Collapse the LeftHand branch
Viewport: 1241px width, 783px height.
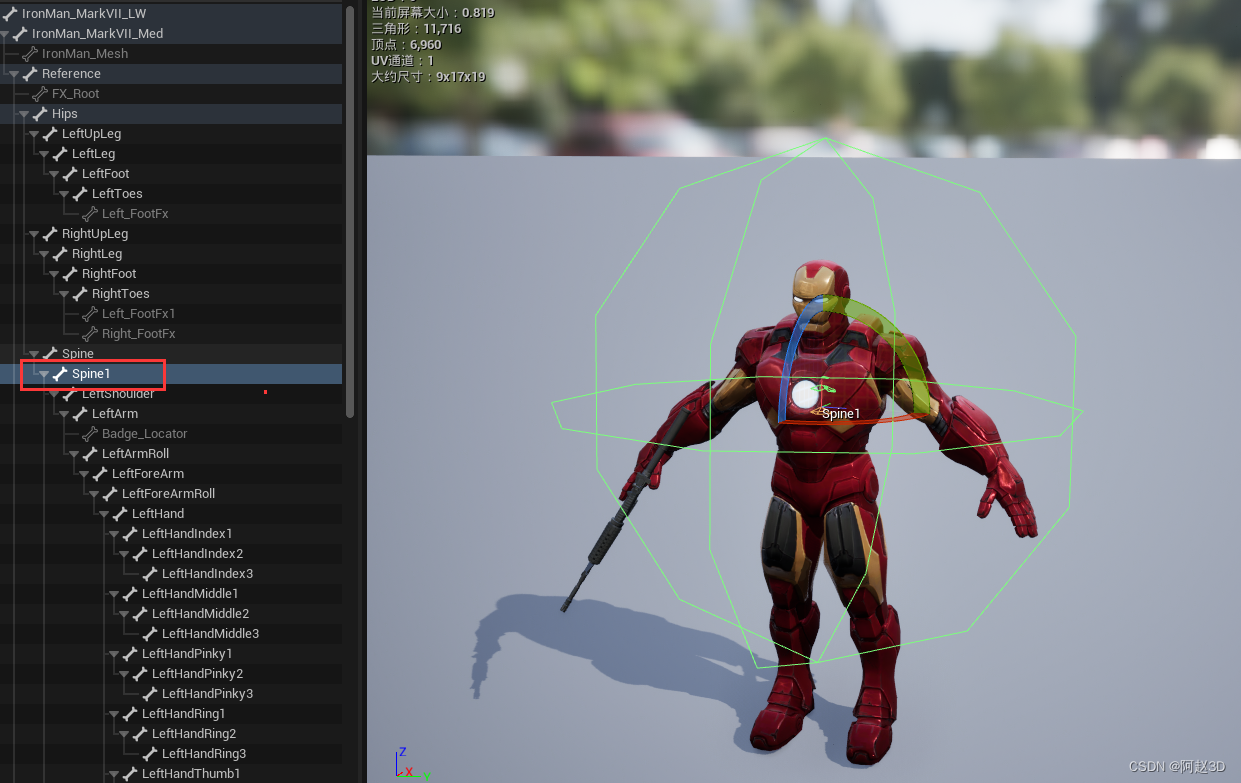tap(104, 514)
